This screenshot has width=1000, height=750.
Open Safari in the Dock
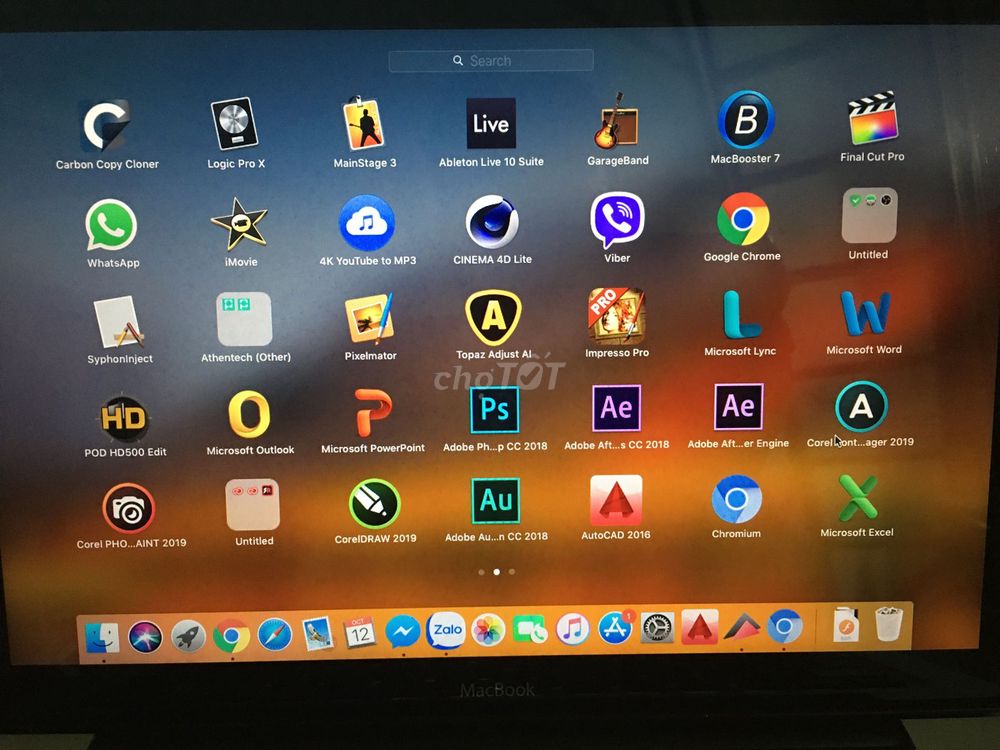275,635
